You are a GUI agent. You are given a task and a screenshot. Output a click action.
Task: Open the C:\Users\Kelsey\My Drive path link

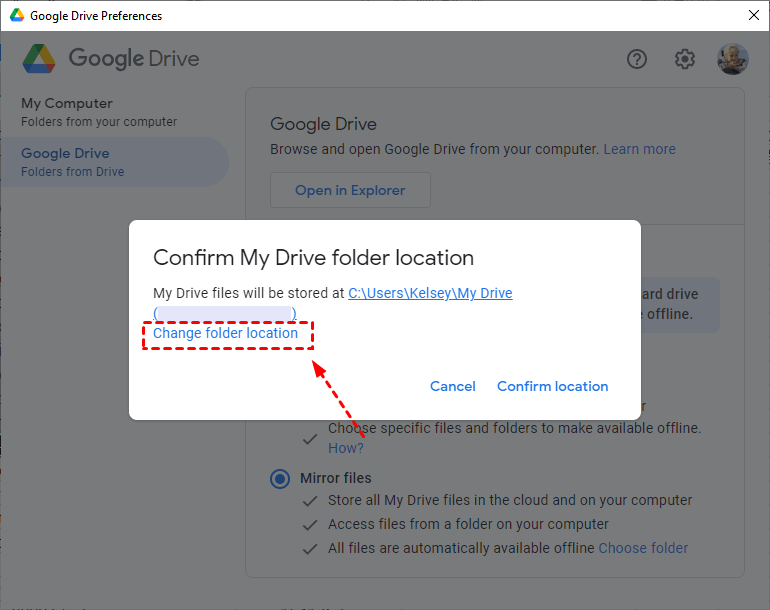pos(430,293)
